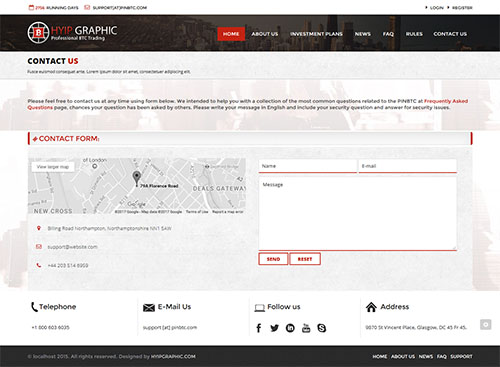Image resolution: width=500 pixels, height=367 pixels.
Task: Click the Follow us laptop icon
Action: (x=259, y=308)
